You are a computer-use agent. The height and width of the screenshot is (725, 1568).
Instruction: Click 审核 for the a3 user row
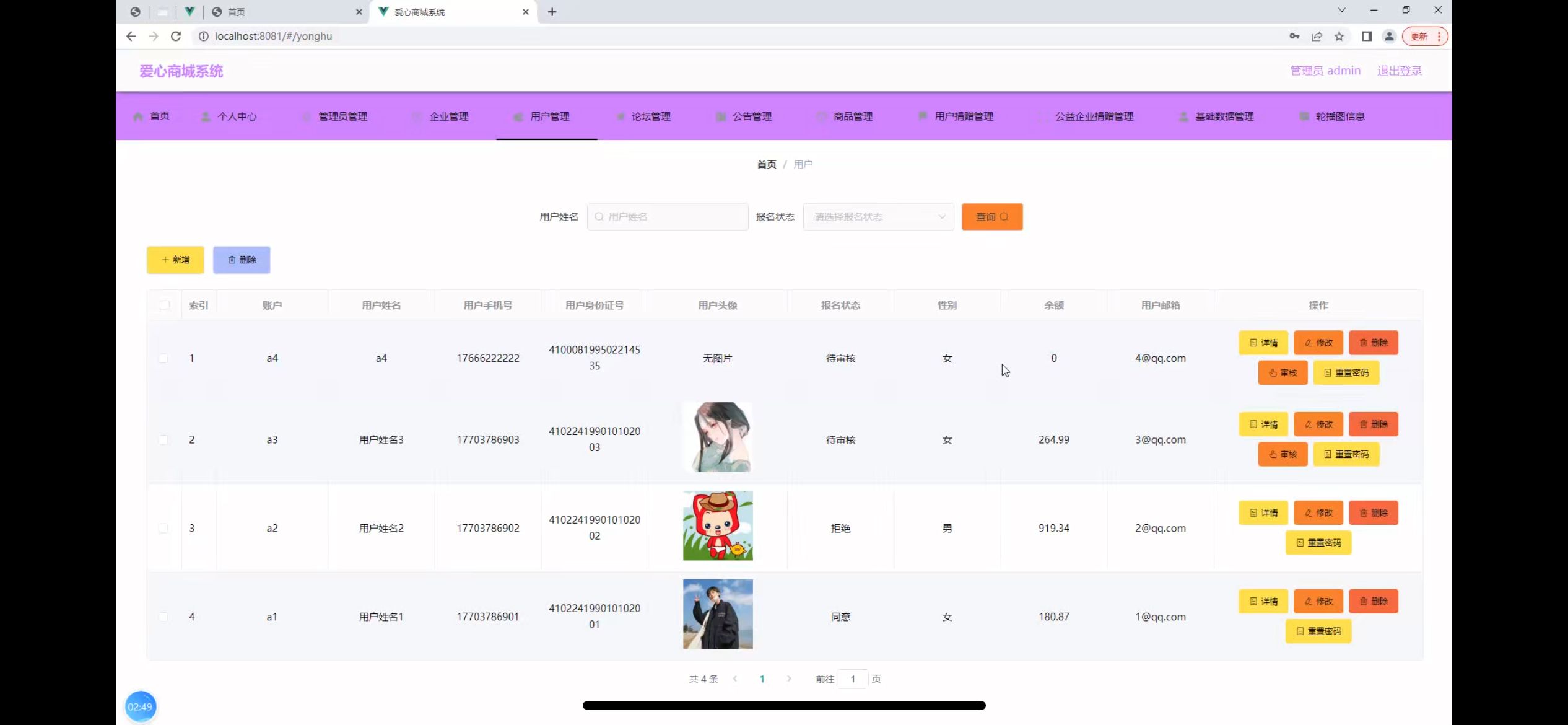tap(1283, 454)
